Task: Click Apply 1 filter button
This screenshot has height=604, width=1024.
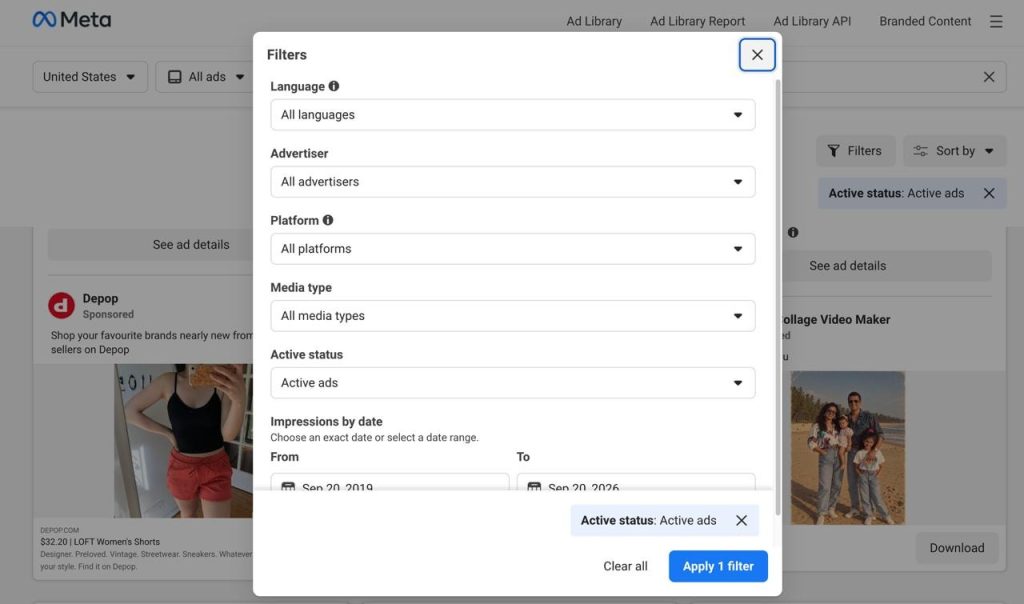Action: [x=718, y=566]
